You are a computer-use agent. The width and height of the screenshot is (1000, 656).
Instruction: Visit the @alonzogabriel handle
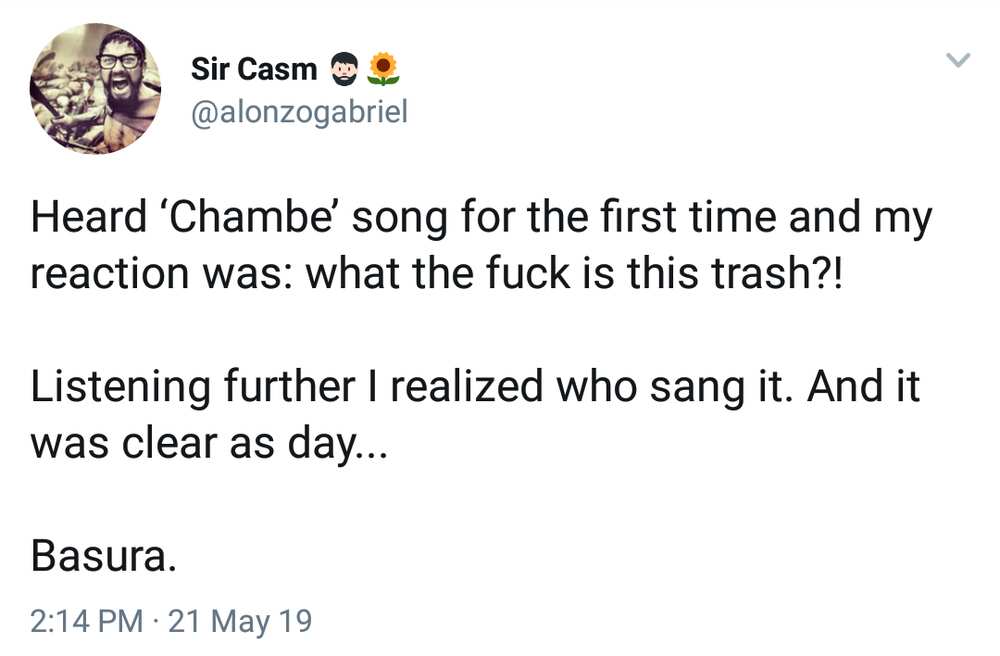[x=299, y=112]
